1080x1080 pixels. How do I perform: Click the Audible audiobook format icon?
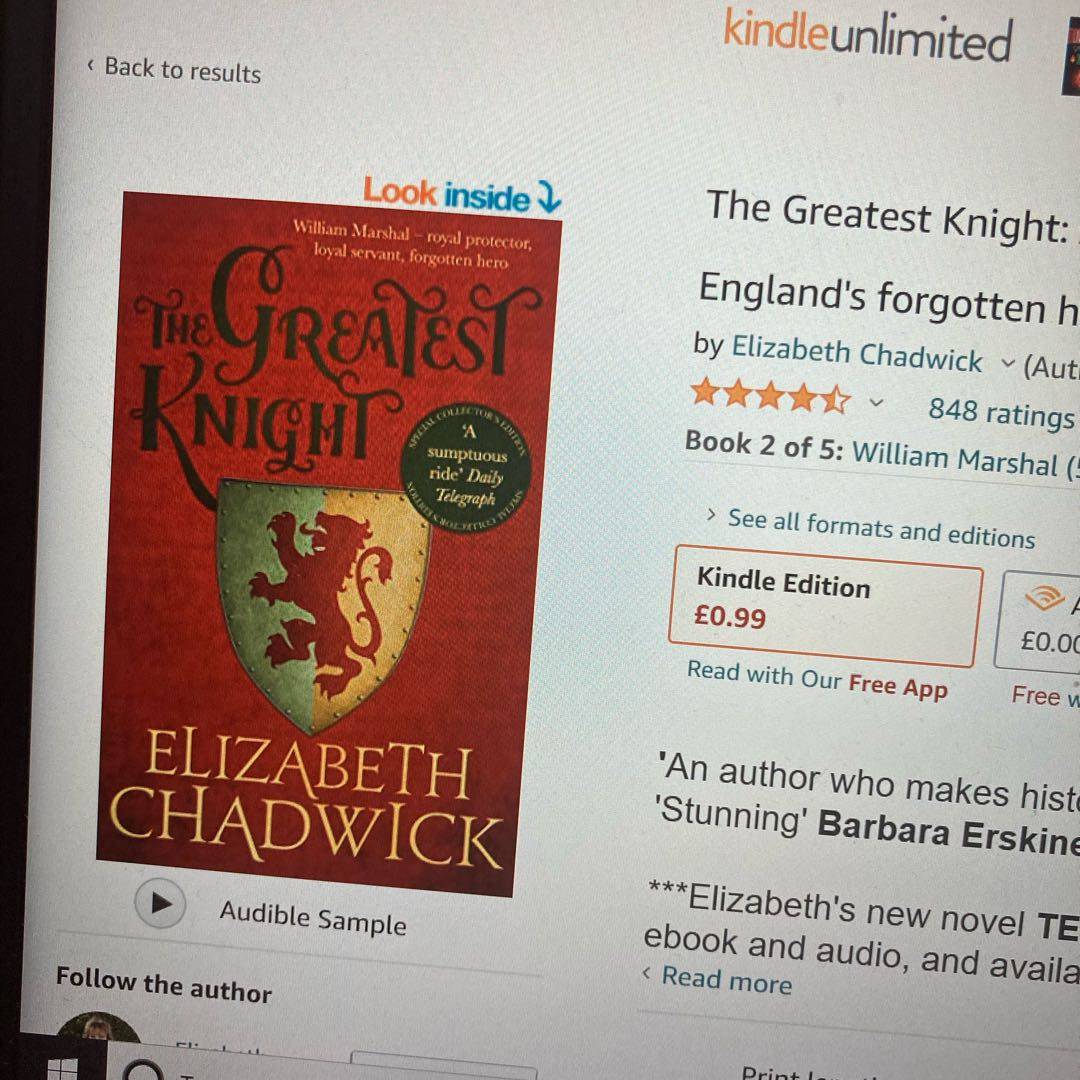(1043, 598)
